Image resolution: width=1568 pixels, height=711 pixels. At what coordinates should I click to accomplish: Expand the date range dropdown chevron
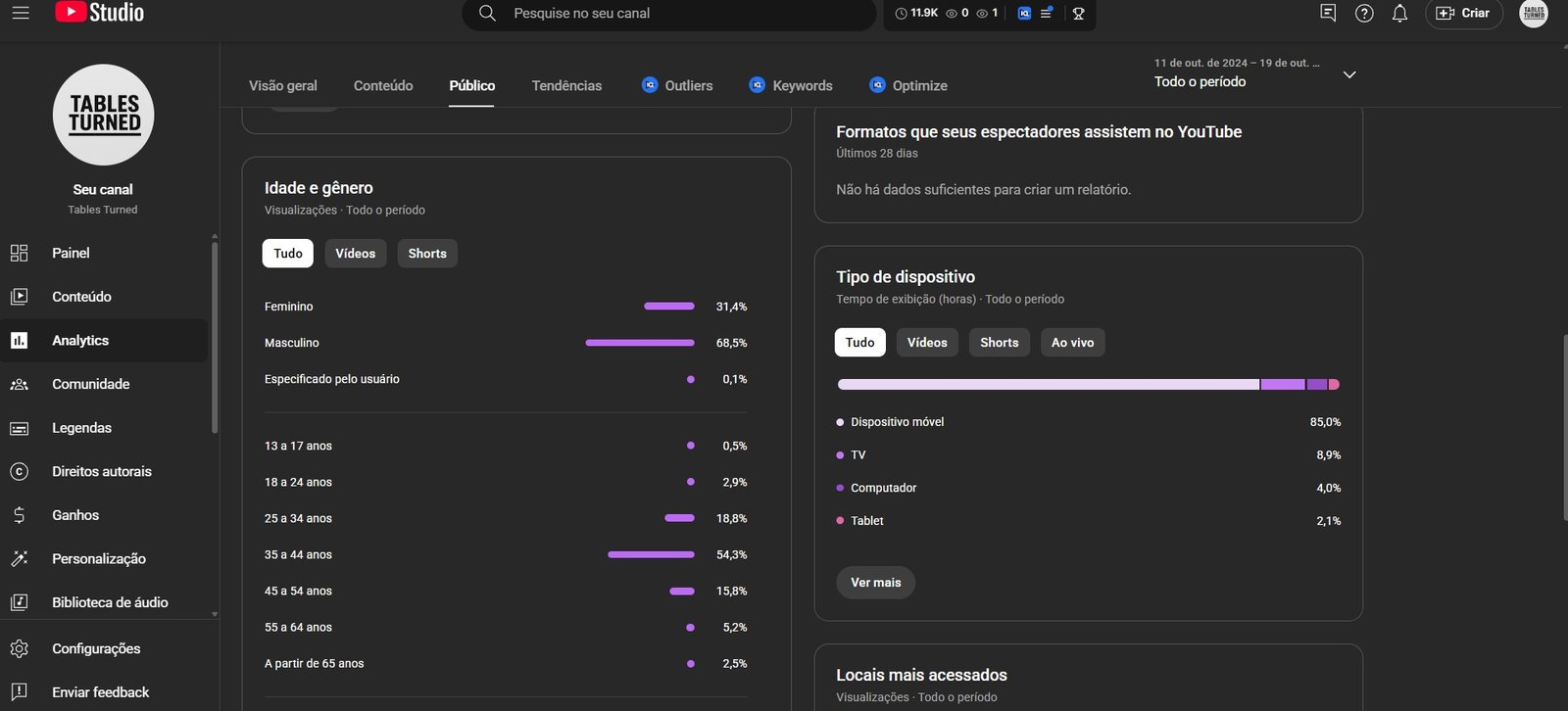(x=1349, y=74)
